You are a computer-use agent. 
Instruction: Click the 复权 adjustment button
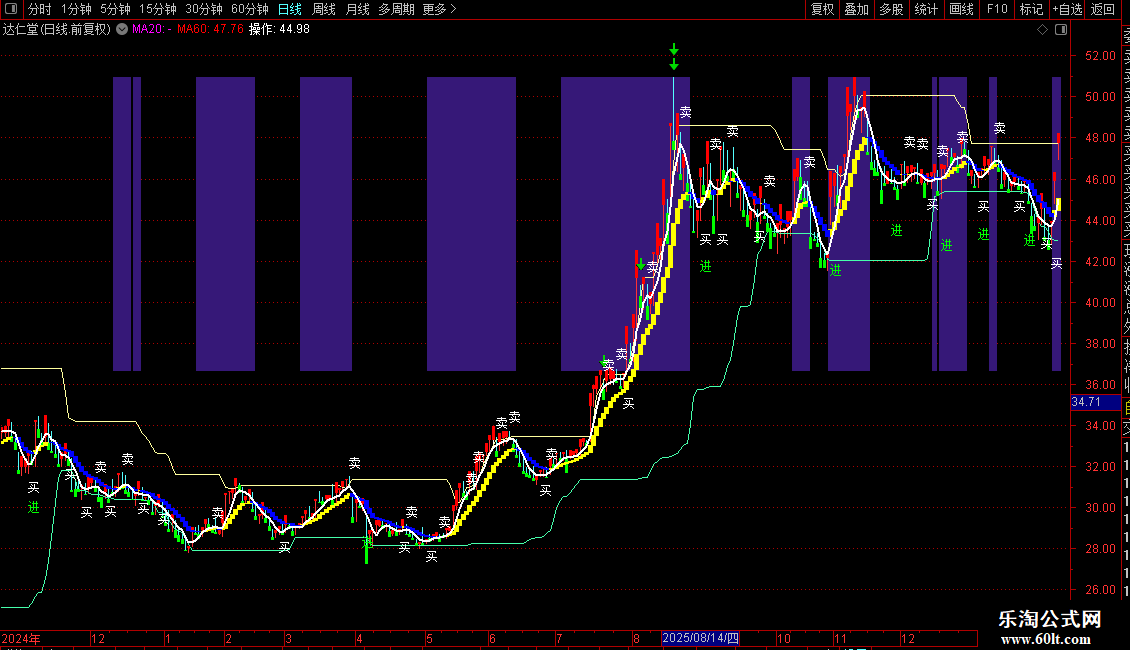click(822, 9)
